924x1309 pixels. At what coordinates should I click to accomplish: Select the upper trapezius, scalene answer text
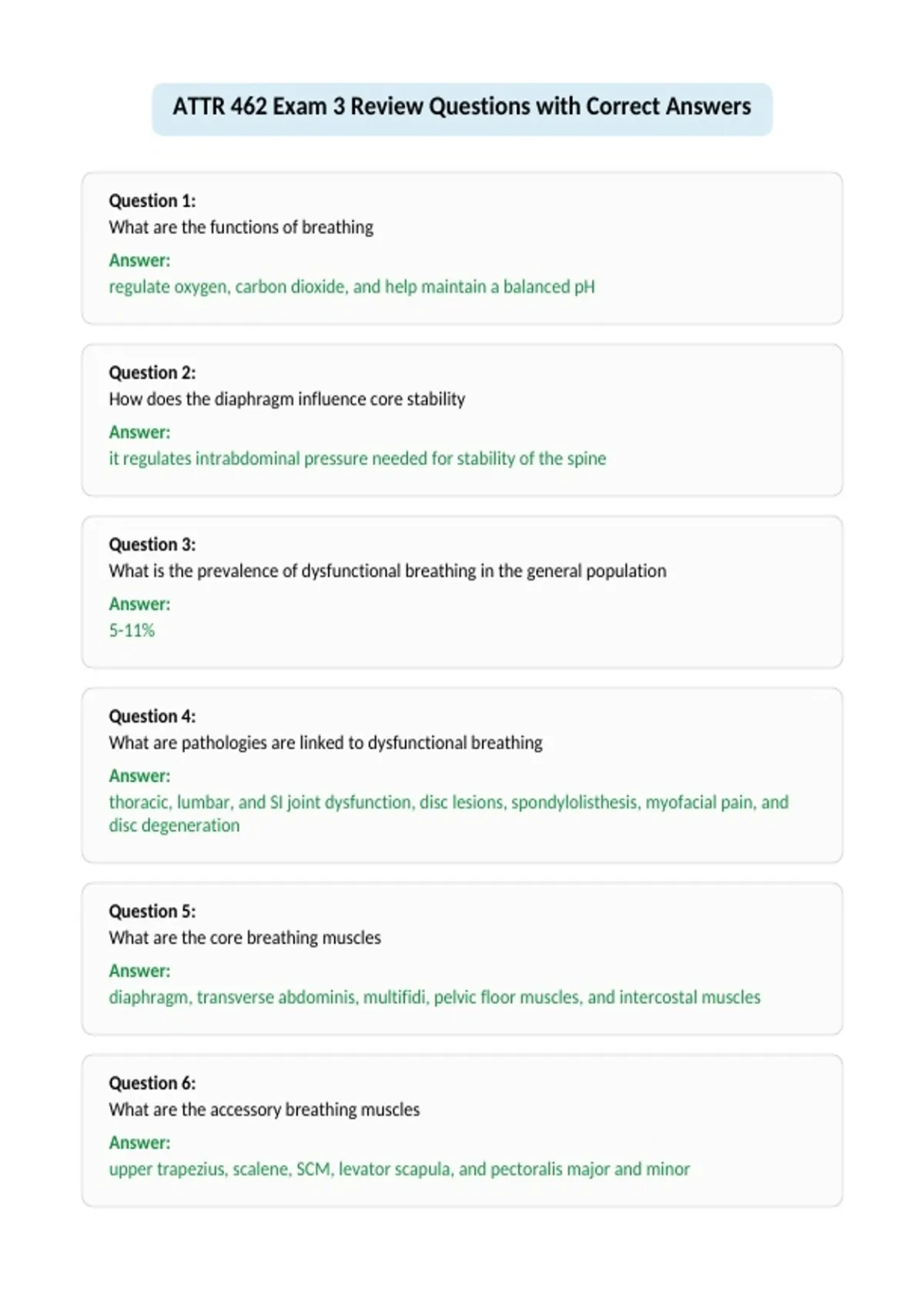399,1169
